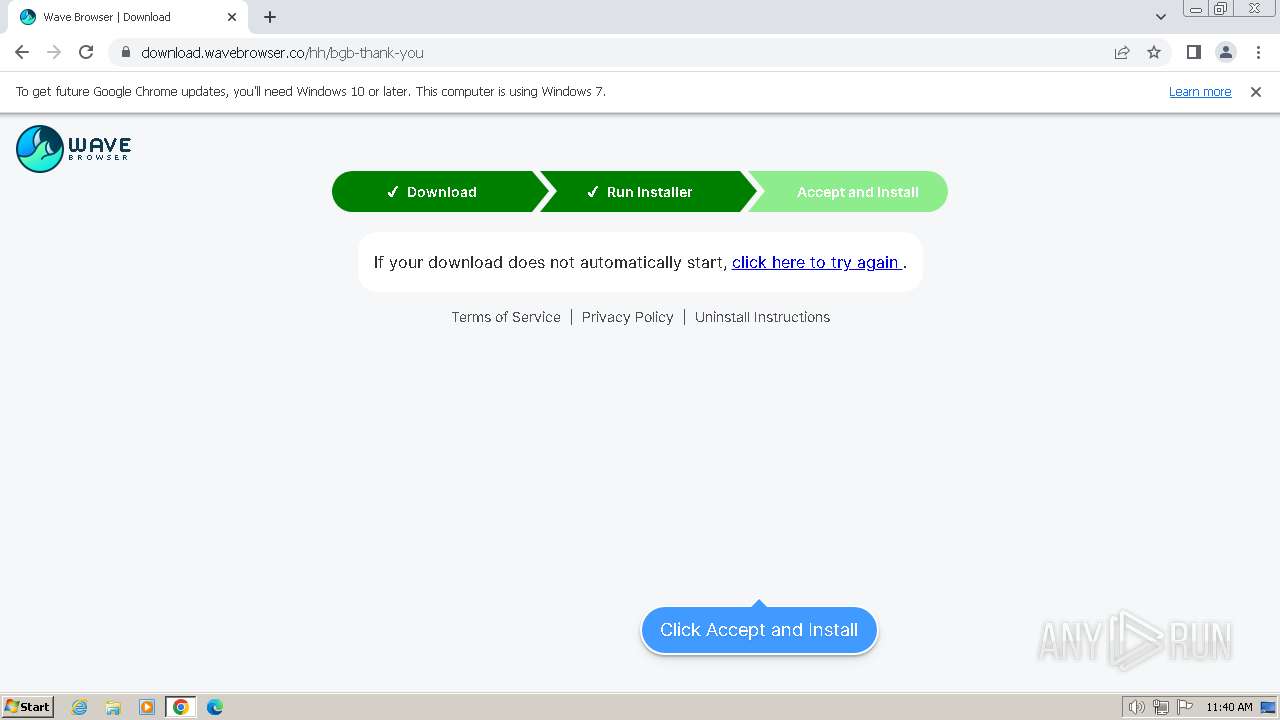Image resolution: width=1280 pixels, height=720 pixels.
Task: Reload the current page
Action: click(x=86, y=52)
